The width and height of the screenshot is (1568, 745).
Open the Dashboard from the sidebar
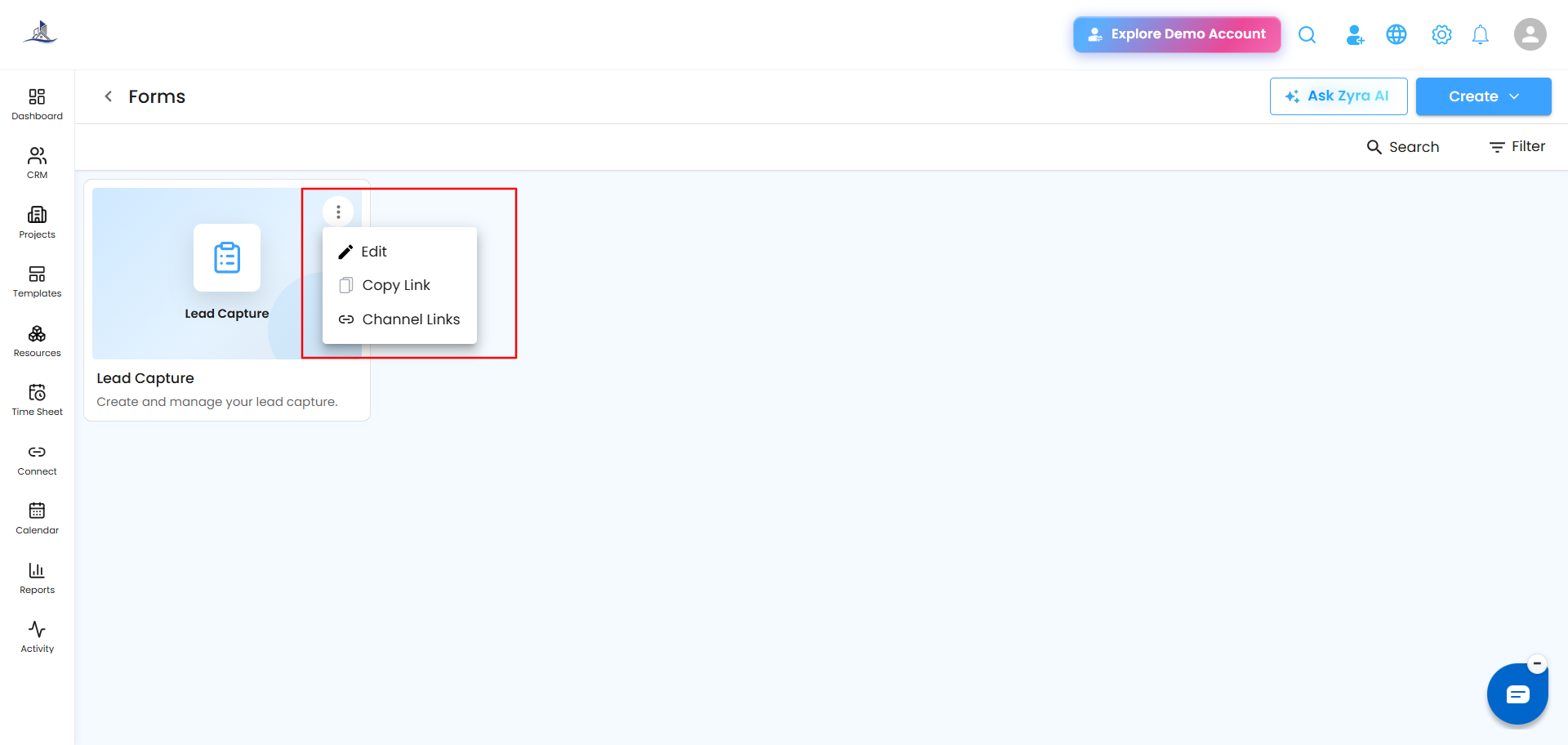pyautogui.click(x=37, y=105)
